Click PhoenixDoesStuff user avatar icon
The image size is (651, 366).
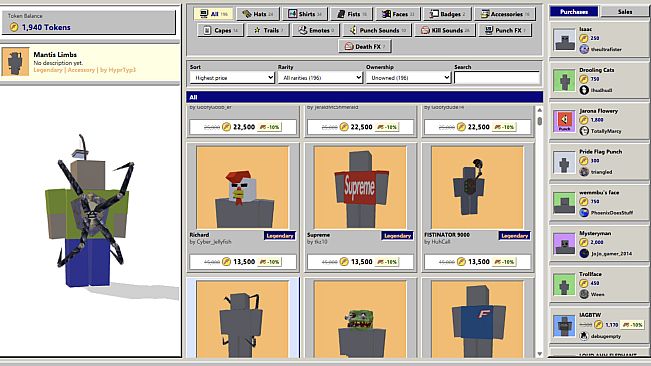click(584, 212)
